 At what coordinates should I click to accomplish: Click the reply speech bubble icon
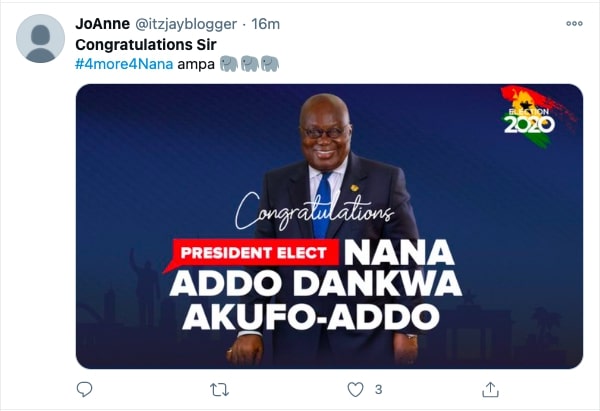coord(84,390)
